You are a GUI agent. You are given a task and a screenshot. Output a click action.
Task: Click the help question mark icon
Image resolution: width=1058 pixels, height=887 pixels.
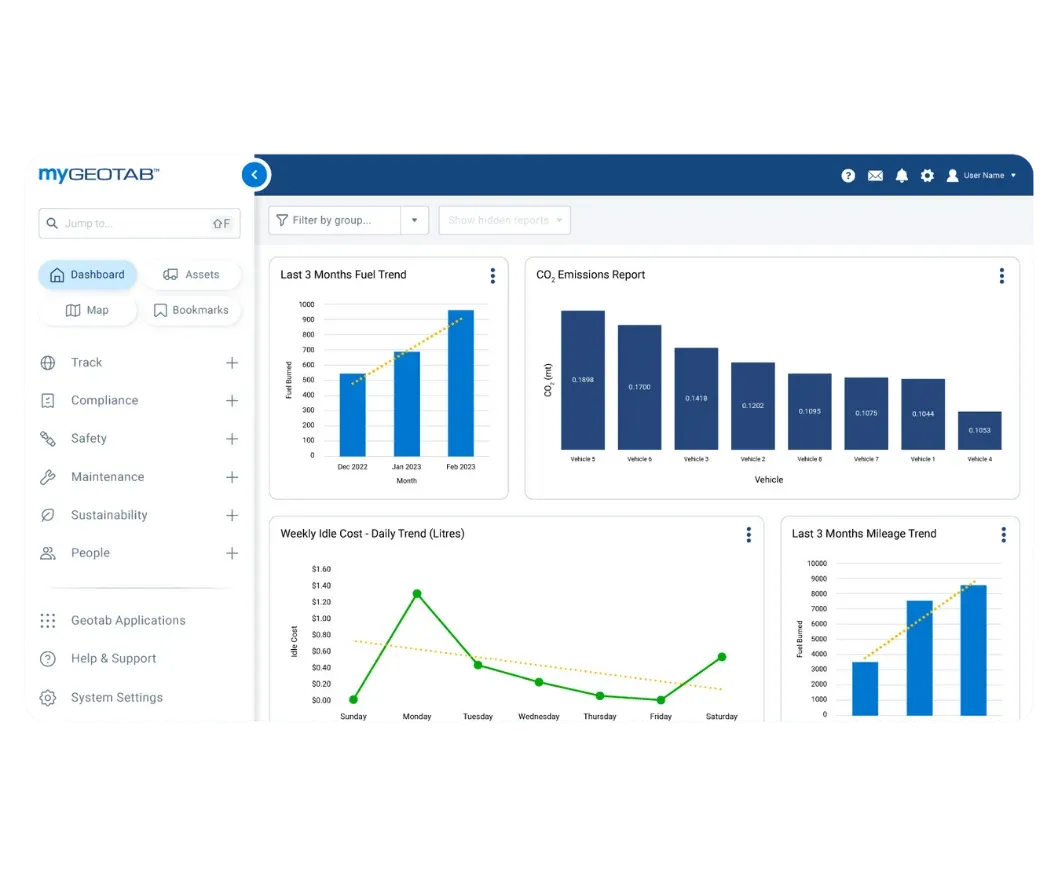click(848, 175)
